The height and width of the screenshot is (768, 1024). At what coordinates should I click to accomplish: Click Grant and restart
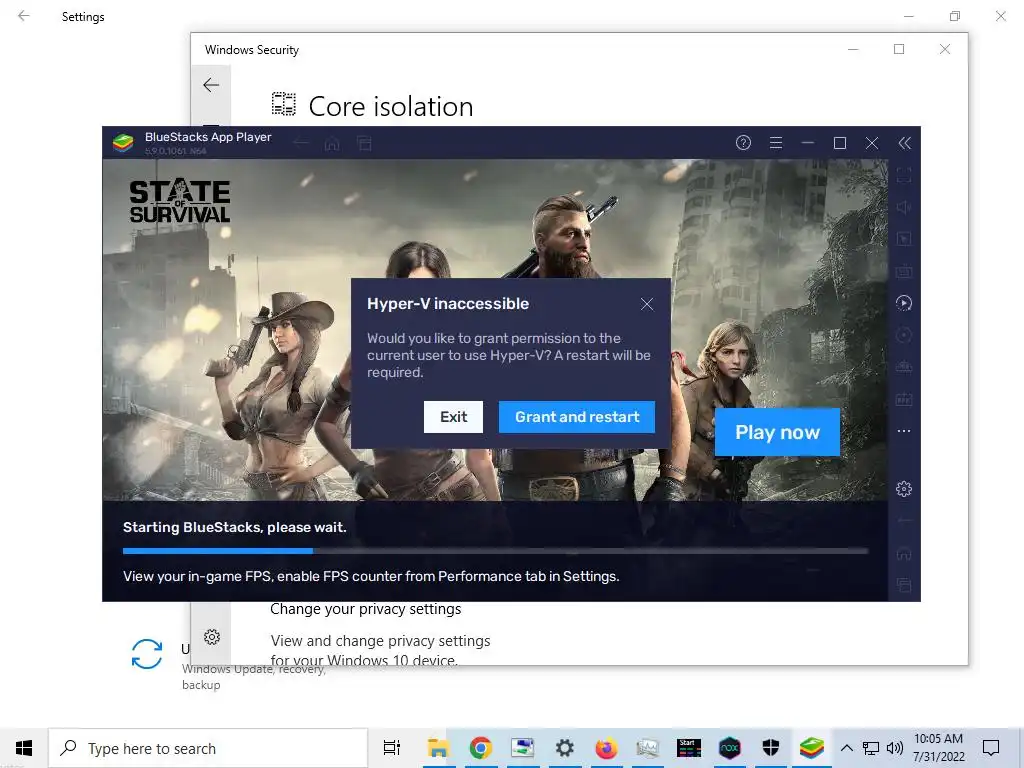[x=577, y=417]
